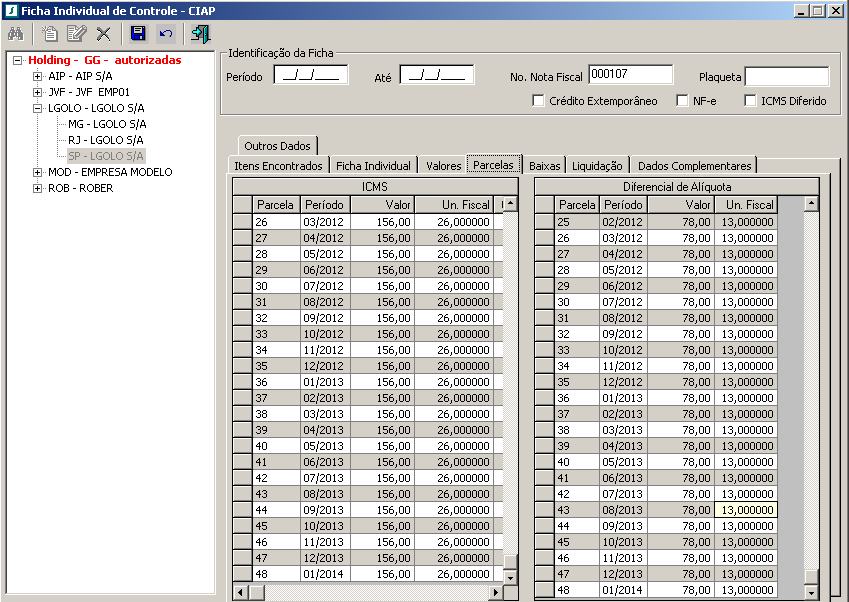Viewport: 849px width, 602px height.
Task: Click the No. Nota Fiscal field
Action: 630,75
